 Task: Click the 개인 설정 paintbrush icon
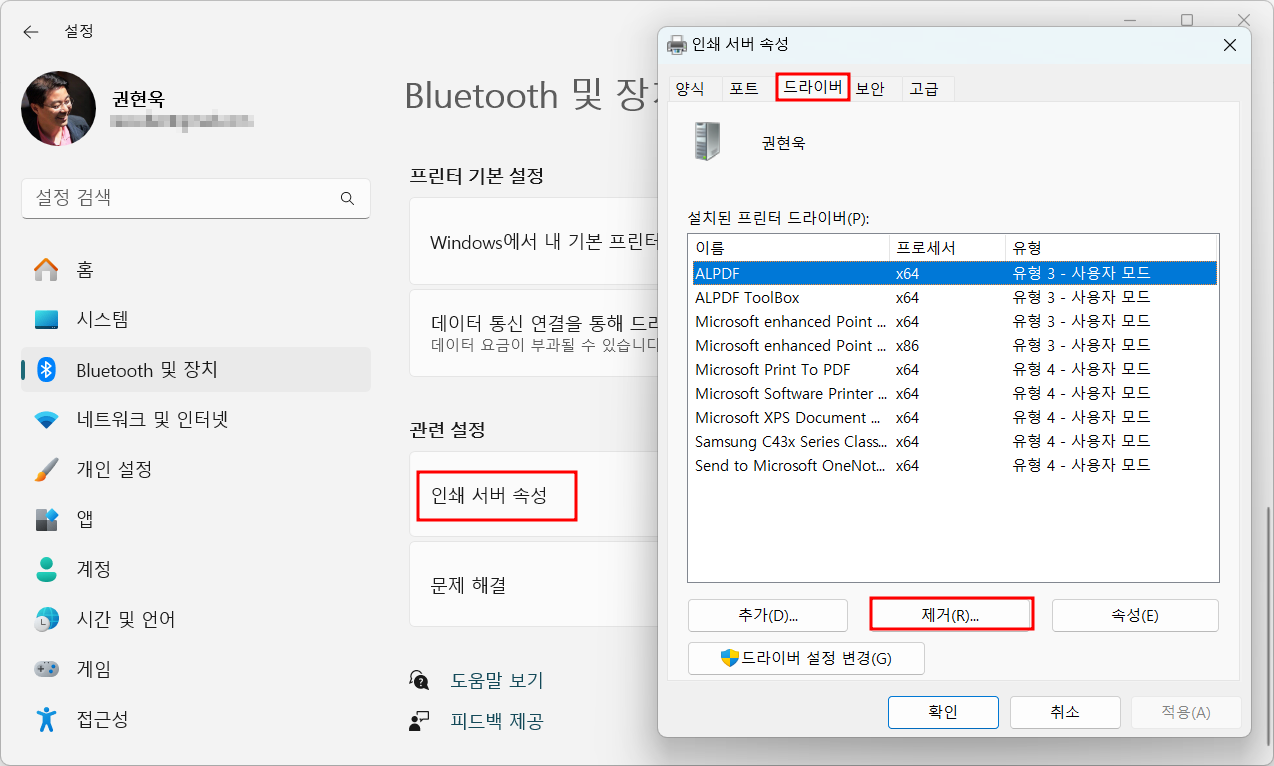pyautogui.click(x=46, y=469)
